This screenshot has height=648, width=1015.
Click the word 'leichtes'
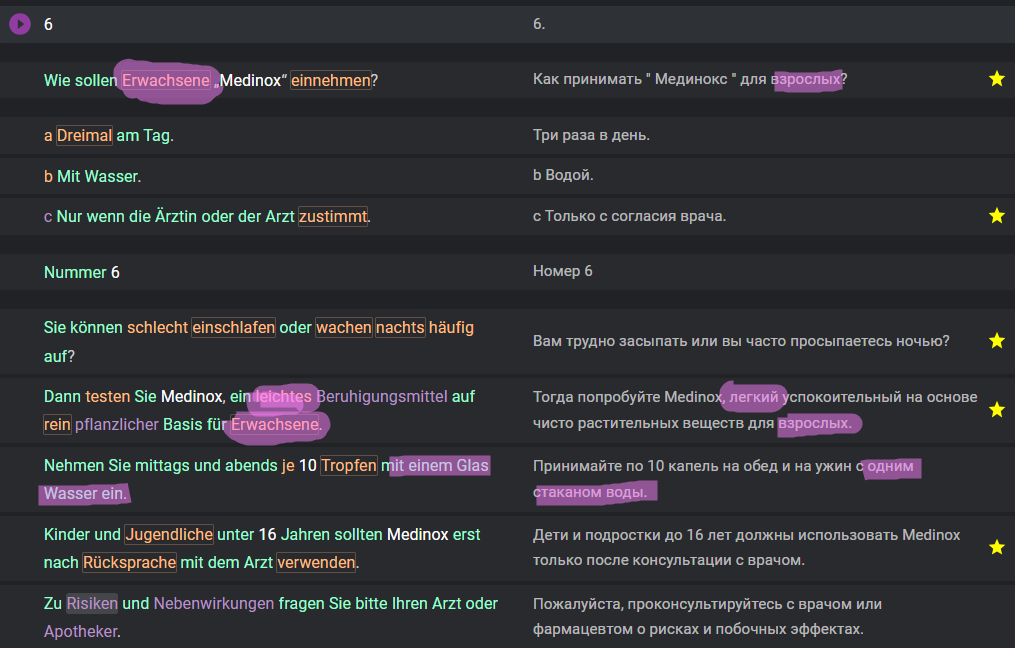(x=284, y=396)
